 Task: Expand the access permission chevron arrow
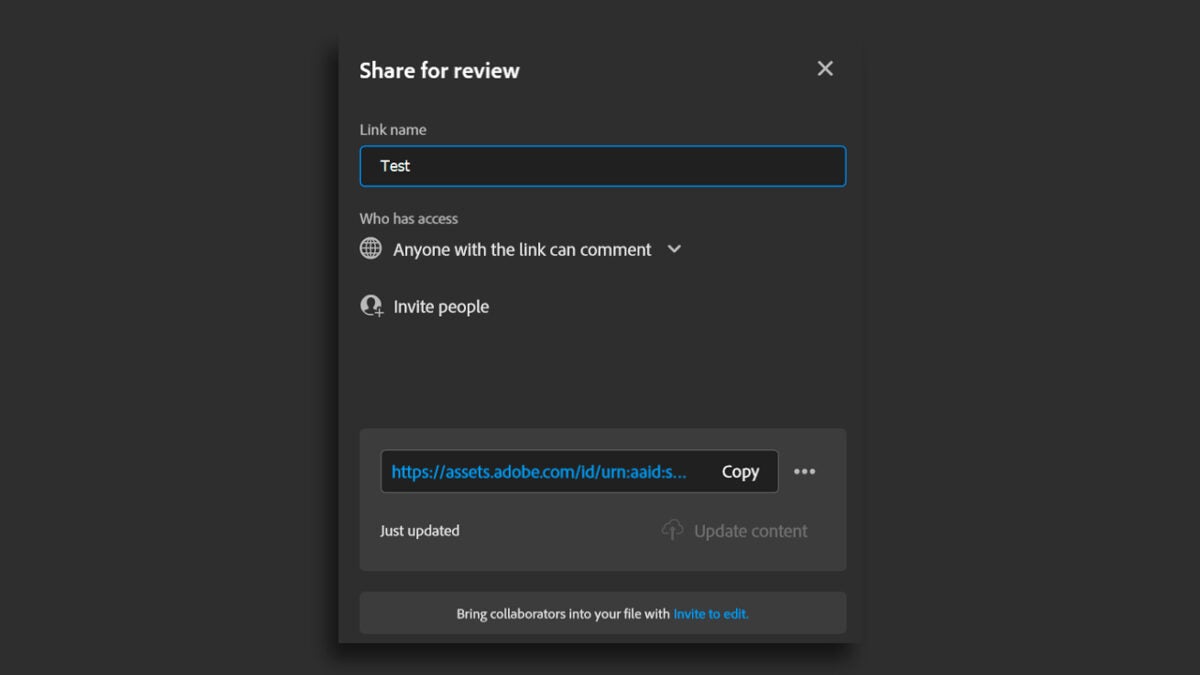674,249
